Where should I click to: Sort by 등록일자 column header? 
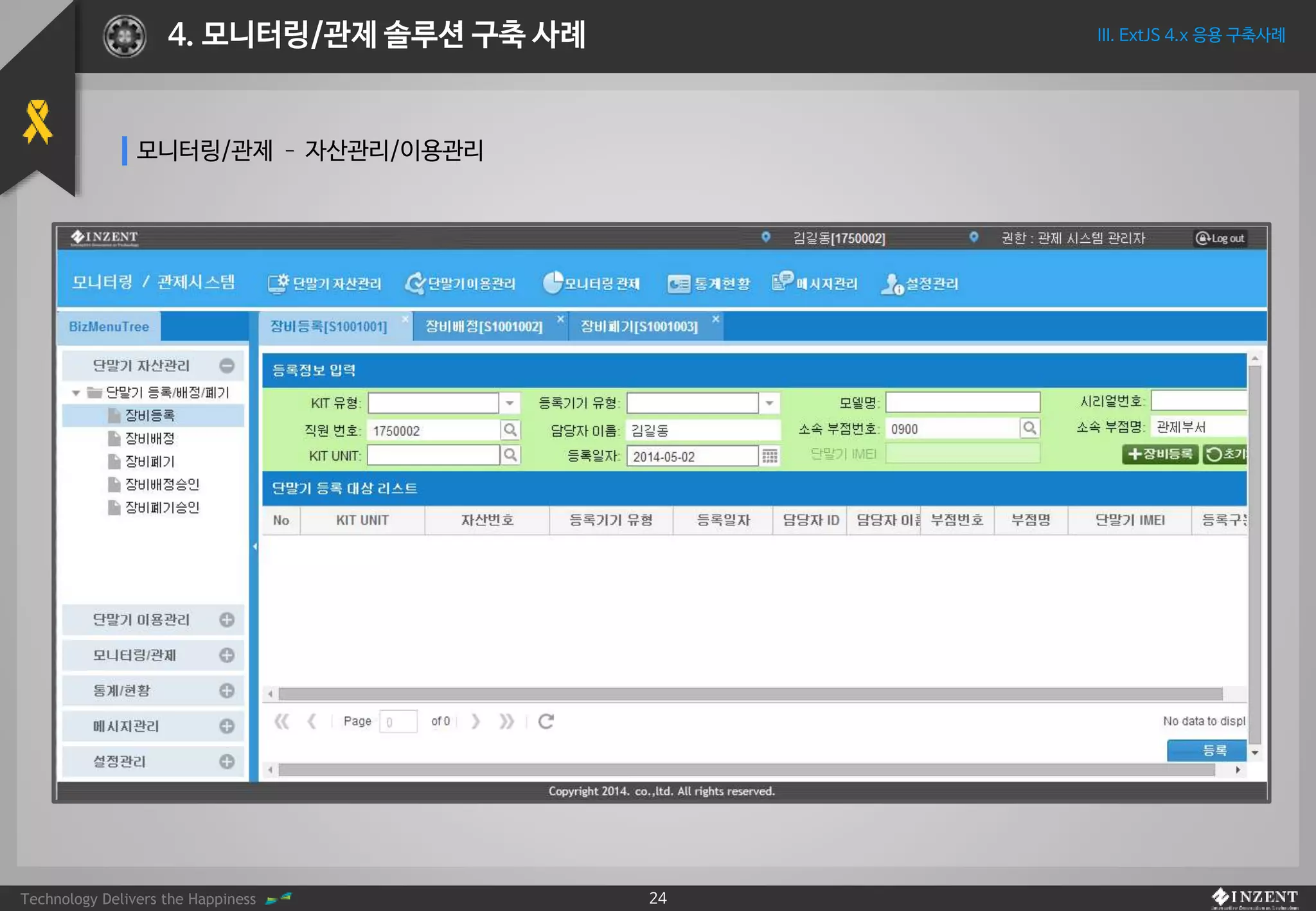(723, 520)
